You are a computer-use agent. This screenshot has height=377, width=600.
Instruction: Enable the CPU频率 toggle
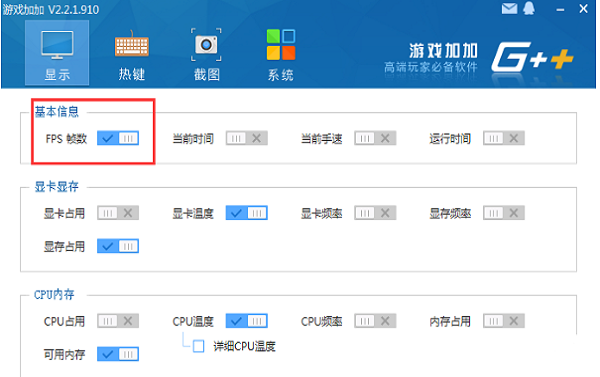click(375, 321)
